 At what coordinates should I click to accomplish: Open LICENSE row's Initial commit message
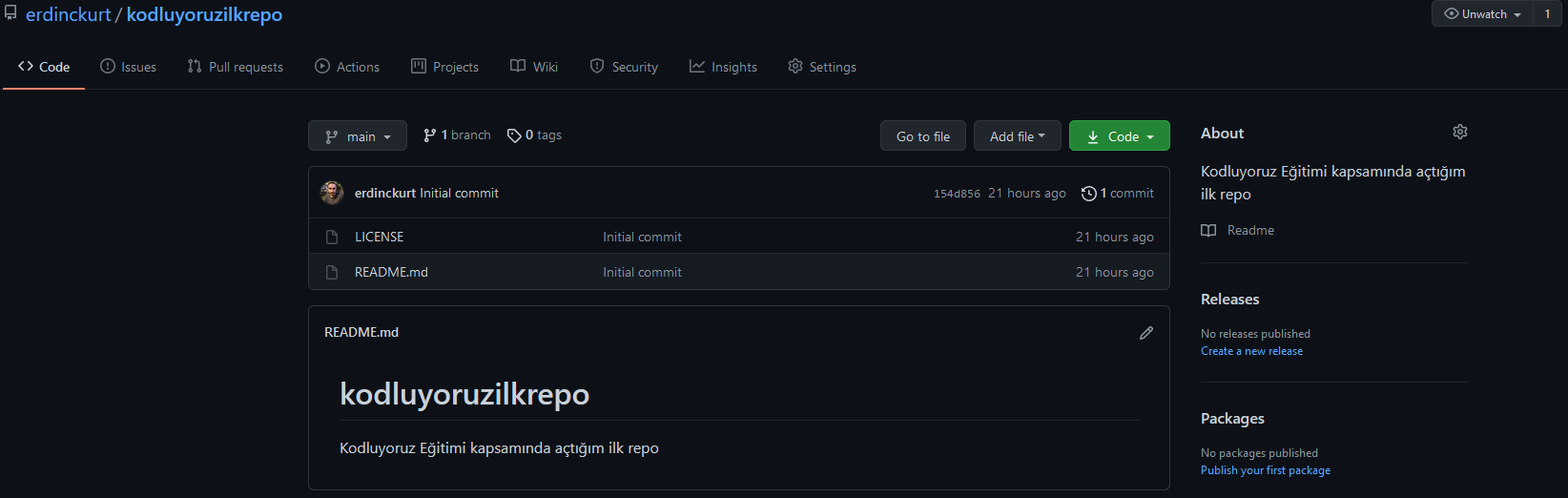click(x=642, y=237)
